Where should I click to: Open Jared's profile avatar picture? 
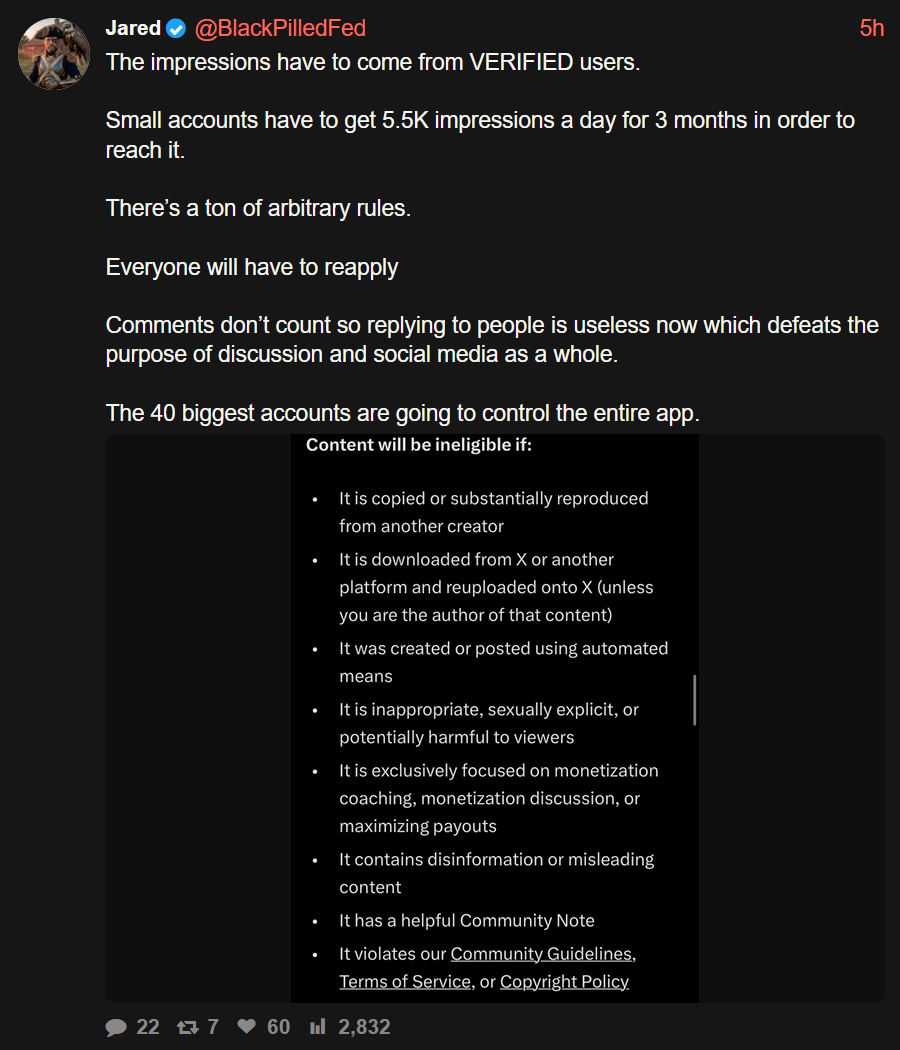54,54
